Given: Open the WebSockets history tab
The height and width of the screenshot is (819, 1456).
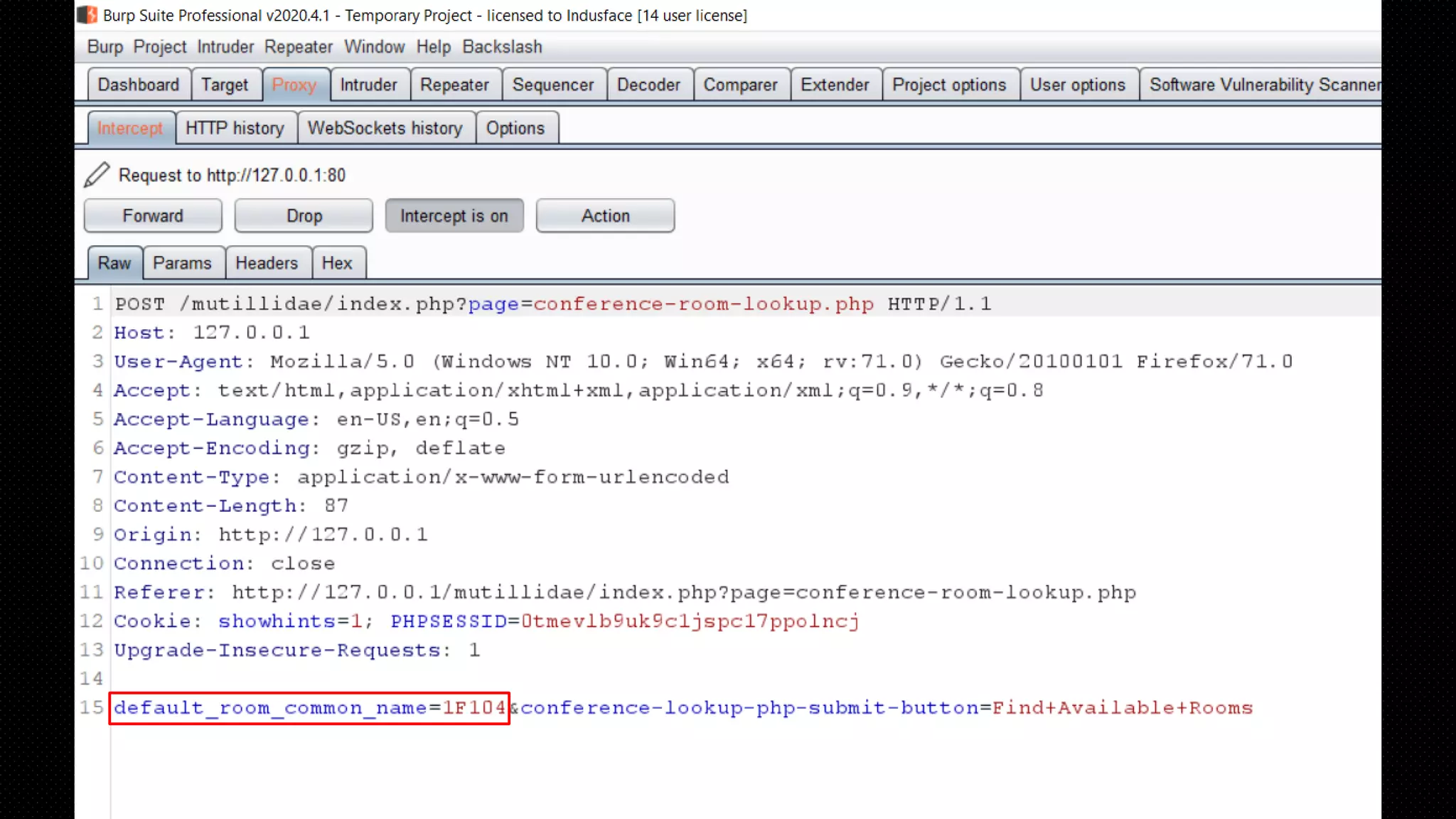Looking at the screenshot, I should coord(385,128).
